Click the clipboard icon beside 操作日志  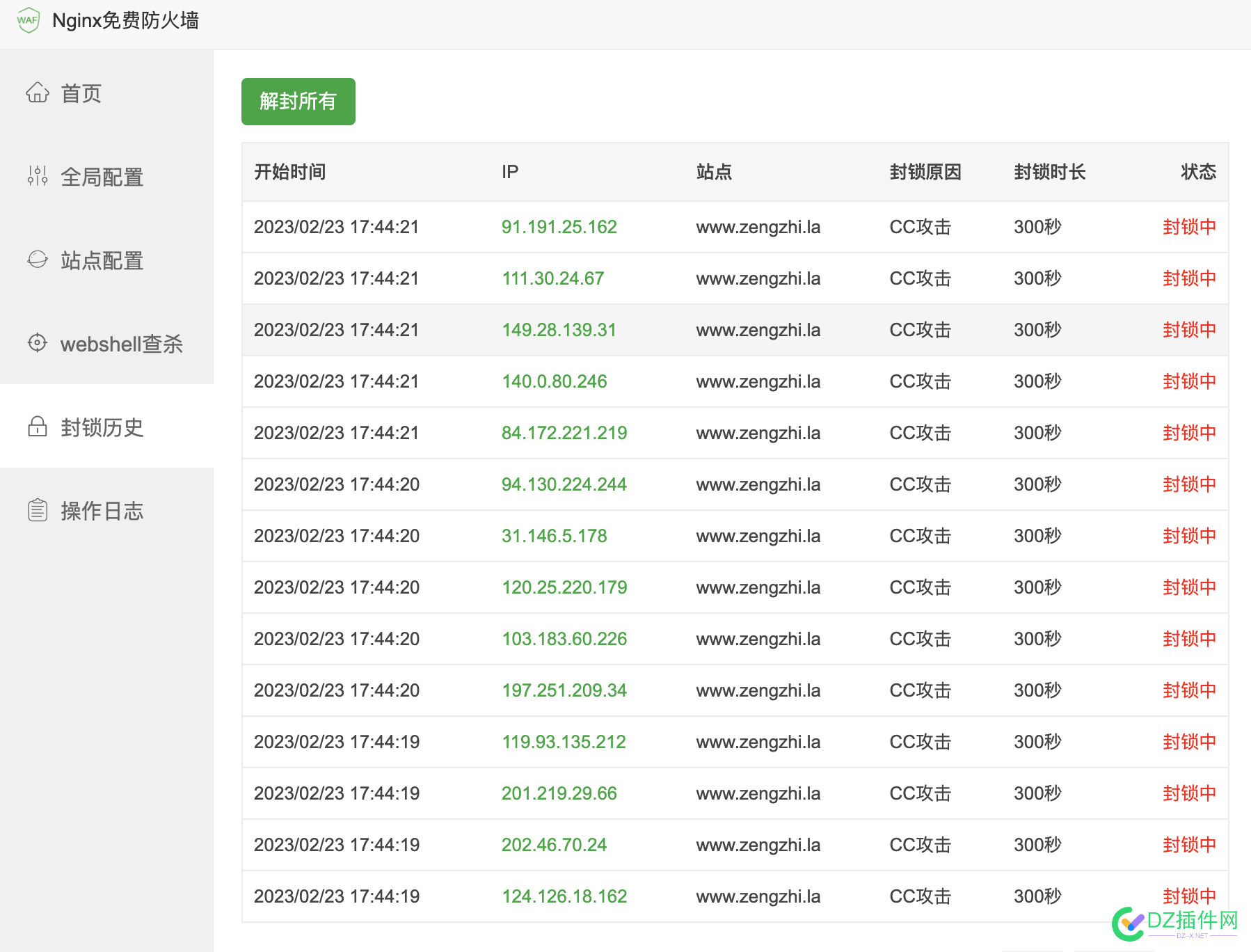[x=38, y=510]
